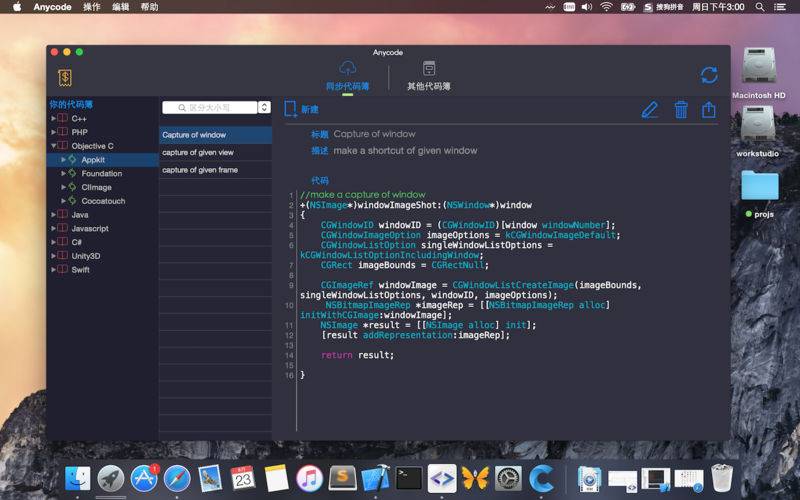The width and height of the screenshot is (800, 500).
Task: Open Calendar from the Dock
Action: point(243,479)
